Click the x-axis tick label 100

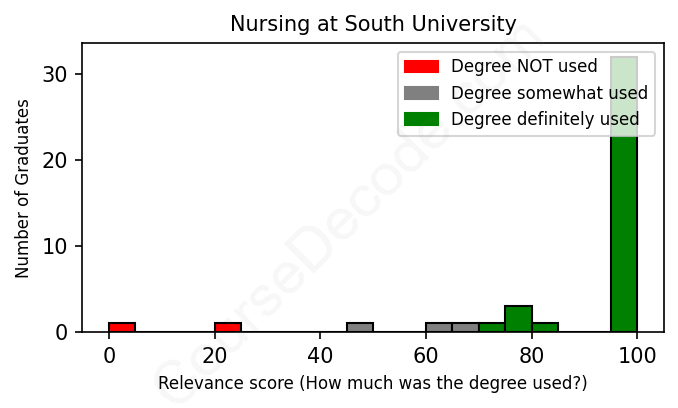pos(636,354)
